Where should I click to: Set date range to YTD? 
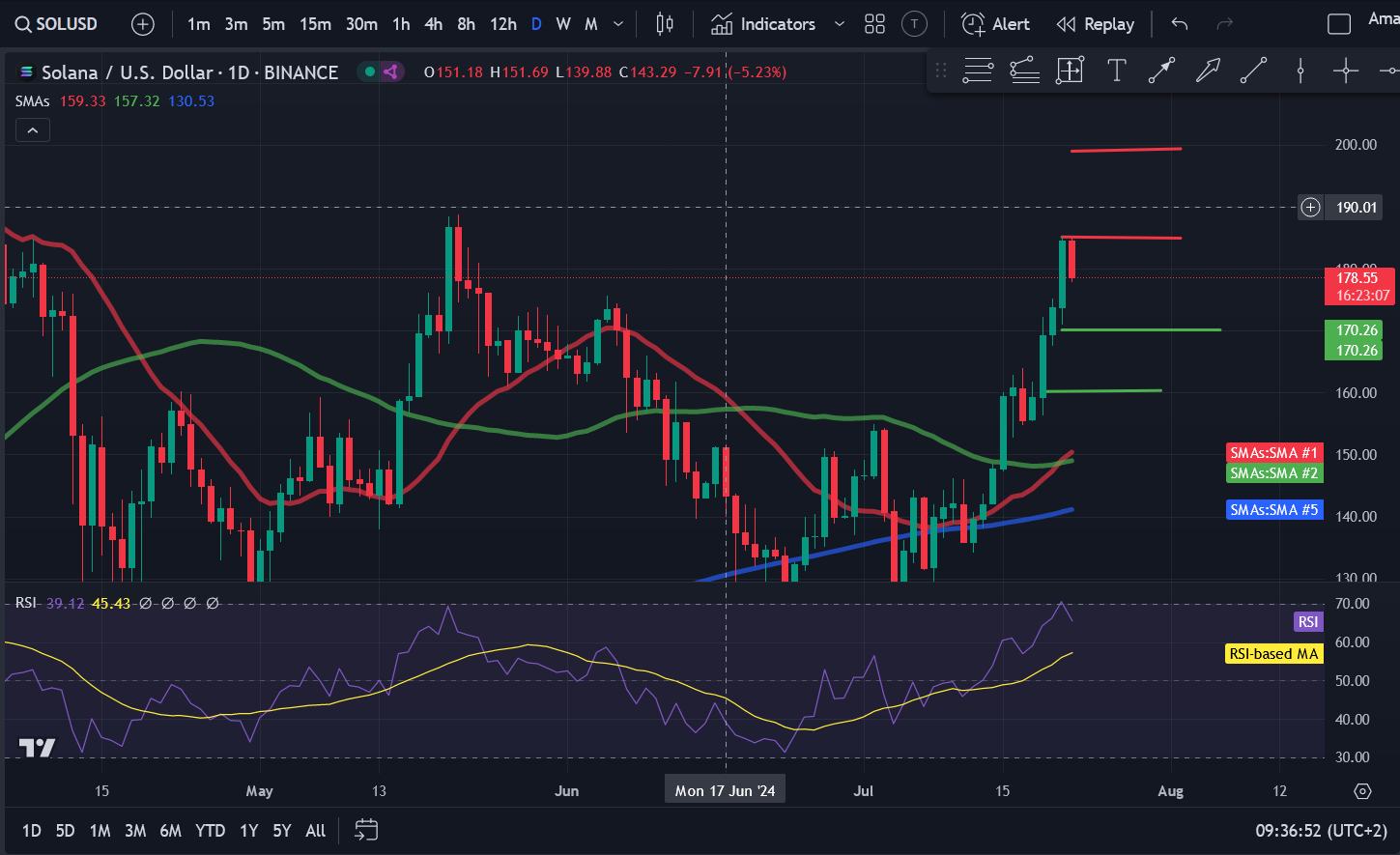pyautogui.click(x=210, y=830)
